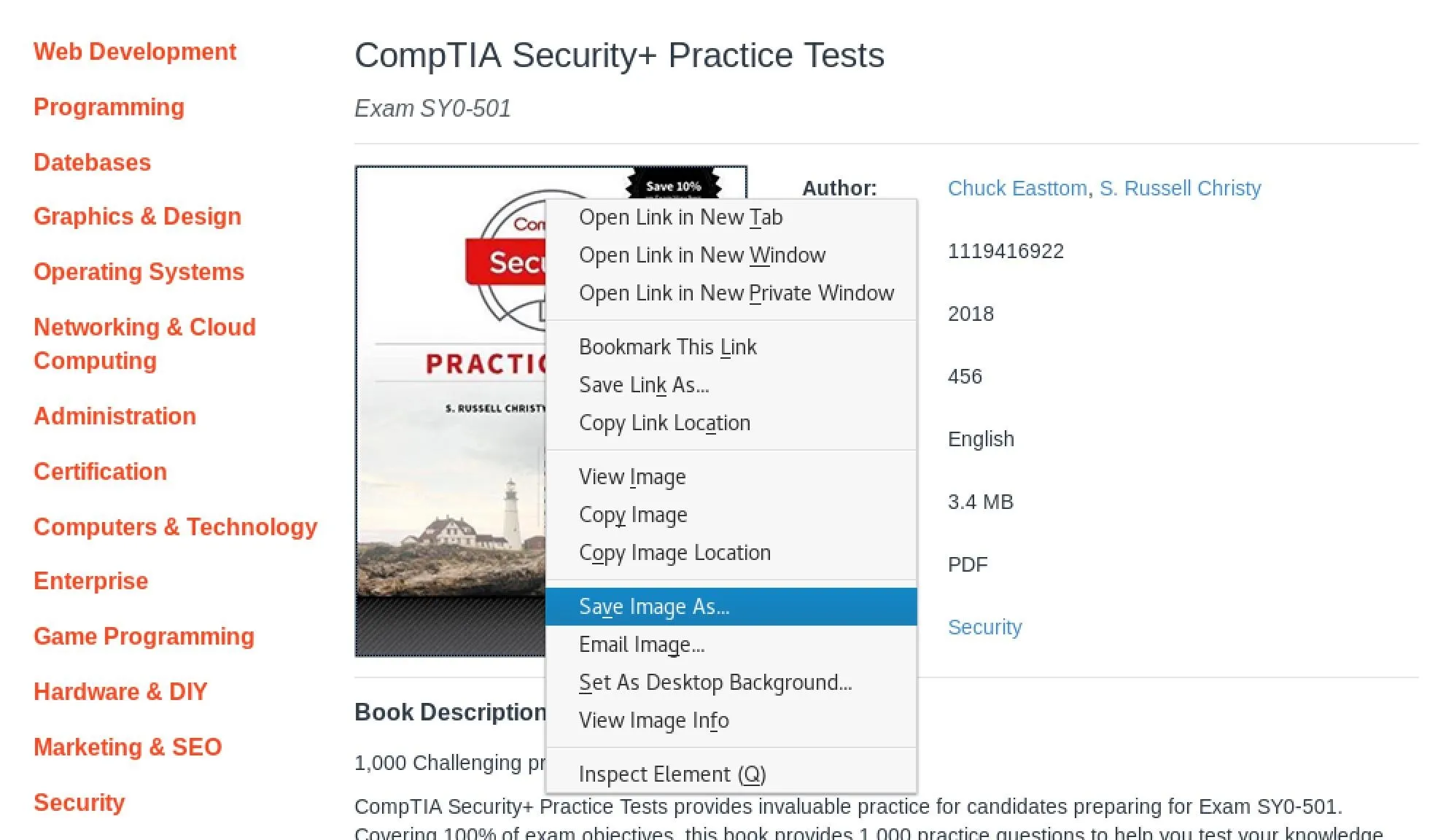Open the Web Development category
1454x840 pixels.
pos(135,52)
